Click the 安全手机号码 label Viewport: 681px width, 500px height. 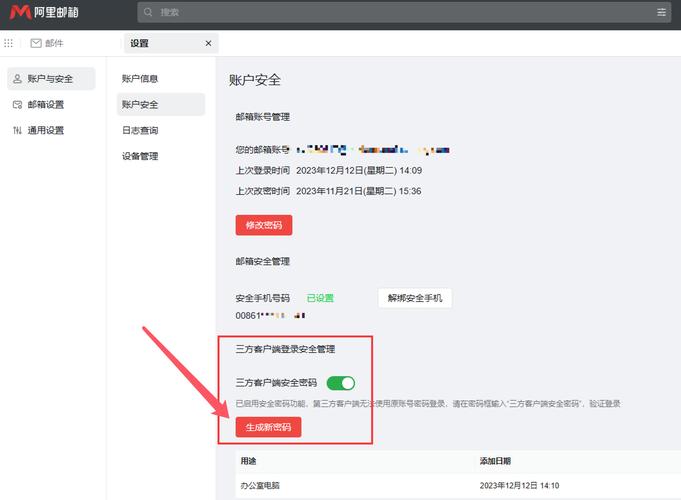(262, 298)
